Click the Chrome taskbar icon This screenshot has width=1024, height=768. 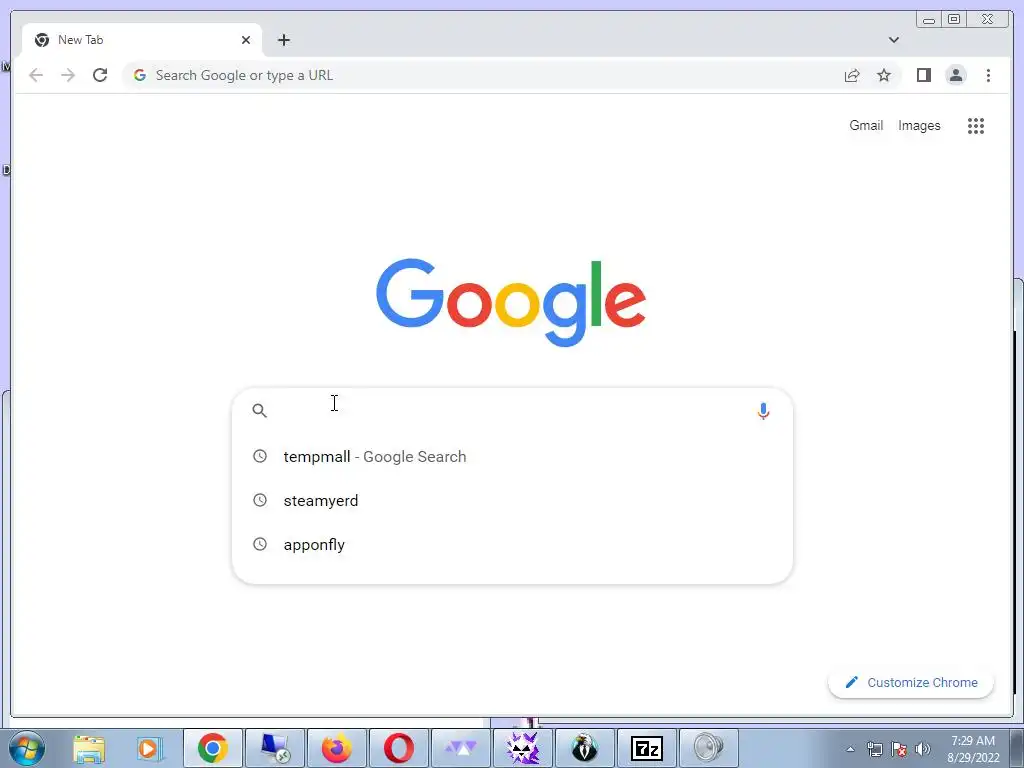point(212,748)
